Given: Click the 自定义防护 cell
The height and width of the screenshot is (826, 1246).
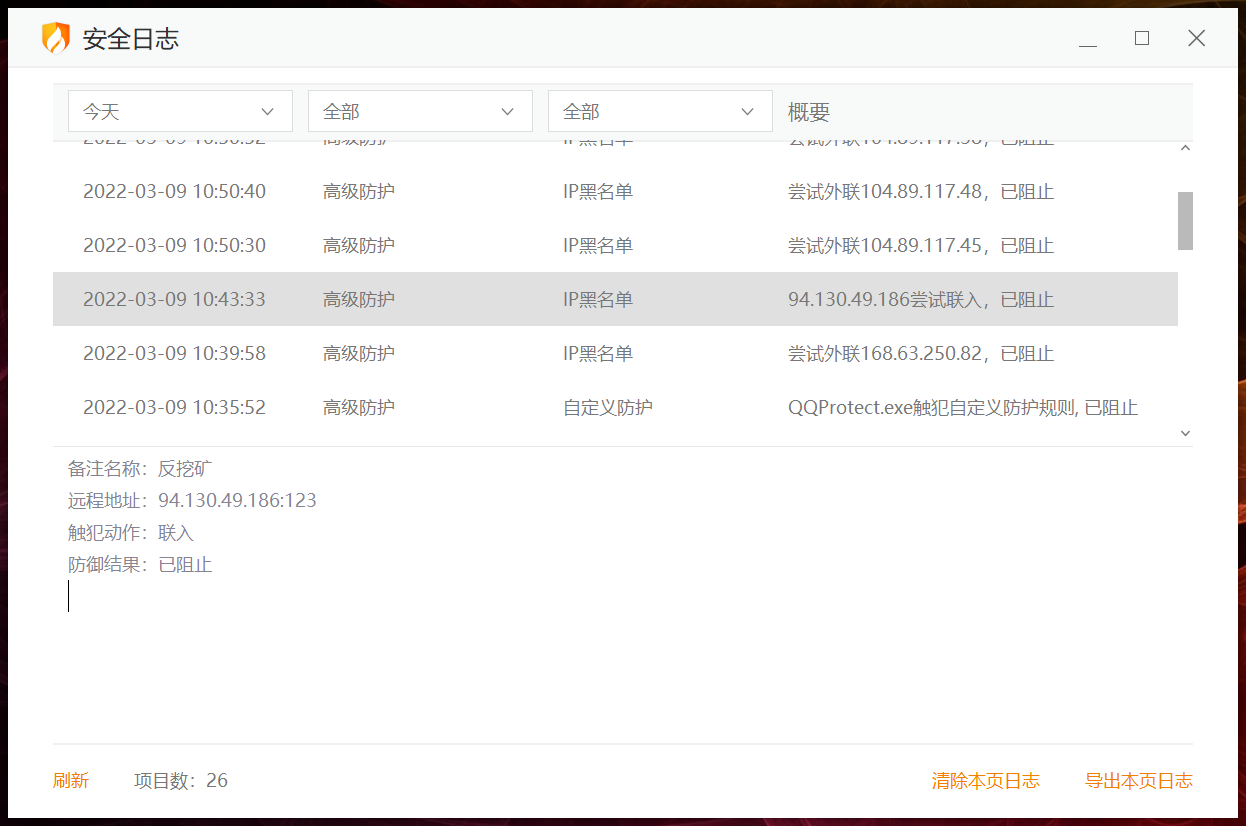Looking at the screenshot, I should pos(608,407).
